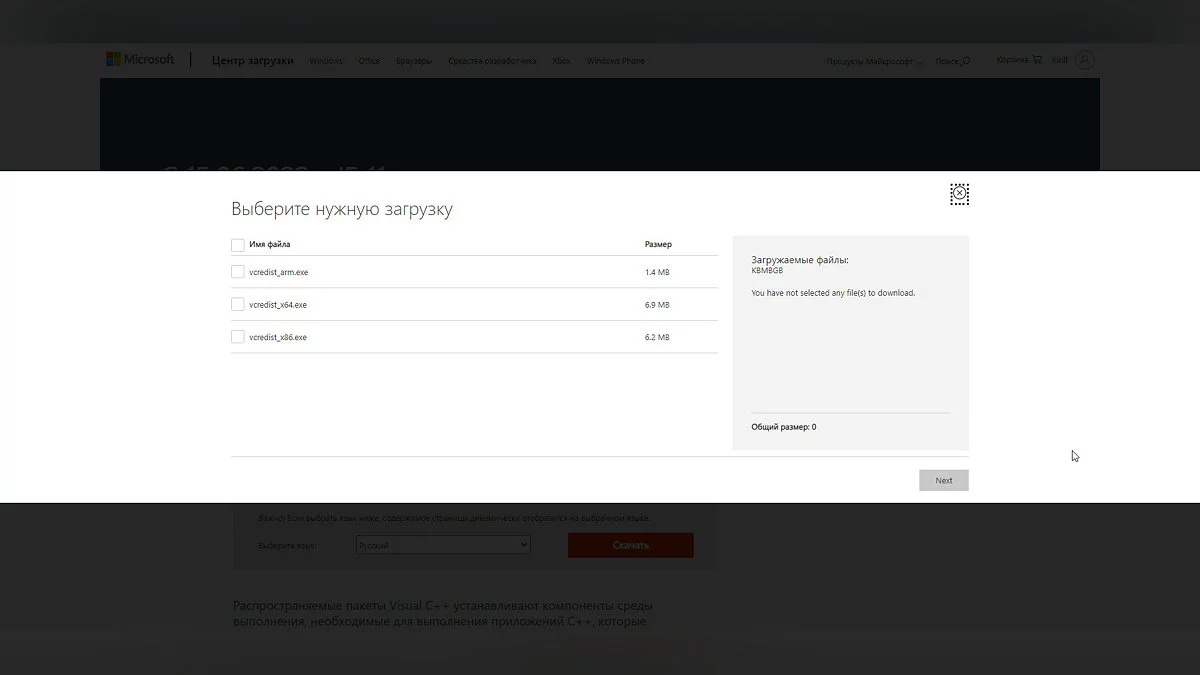Check the vcredist_arm.exe checkbox
Screen dimensions: 1200x675
237,272
